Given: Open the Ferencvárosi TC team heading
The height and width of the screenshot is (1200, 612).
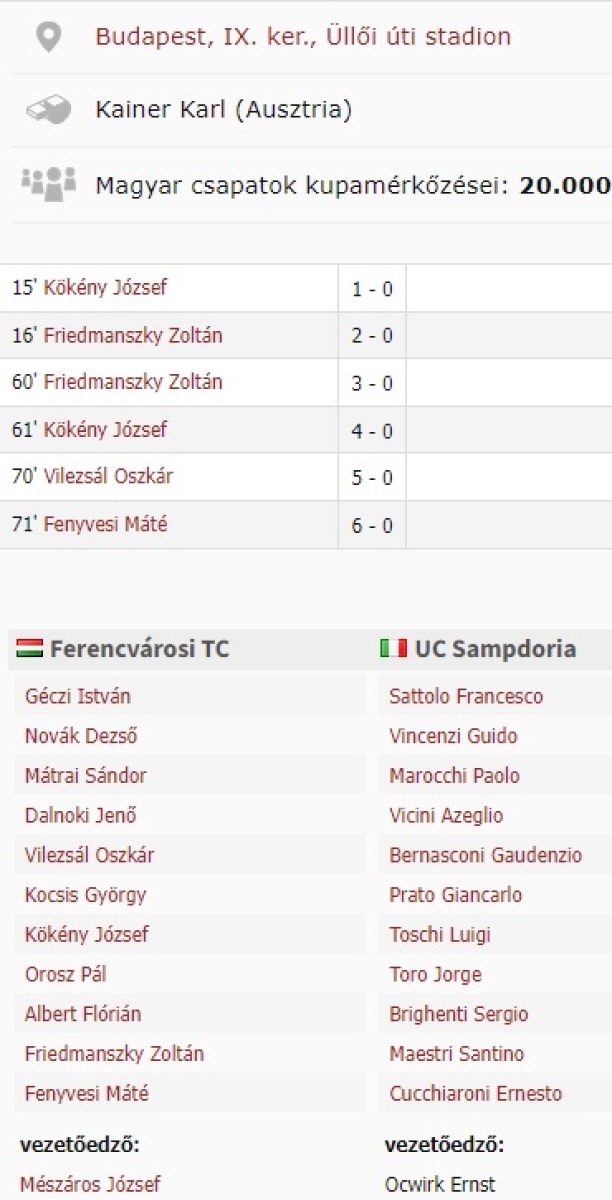Looking at the screenshot, I should pyautogui.click(x=139, y=649).
